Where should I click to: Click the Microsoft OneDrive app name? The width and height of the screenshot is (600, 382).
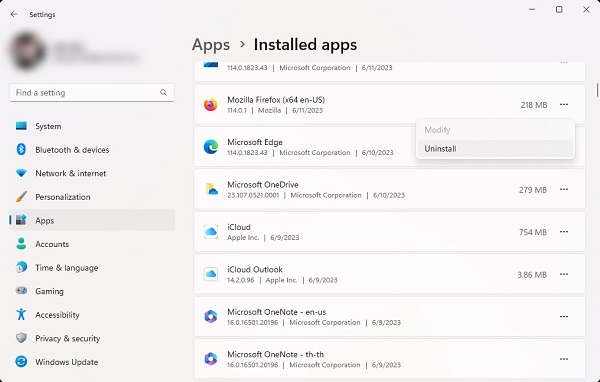[x=263, y=184]
